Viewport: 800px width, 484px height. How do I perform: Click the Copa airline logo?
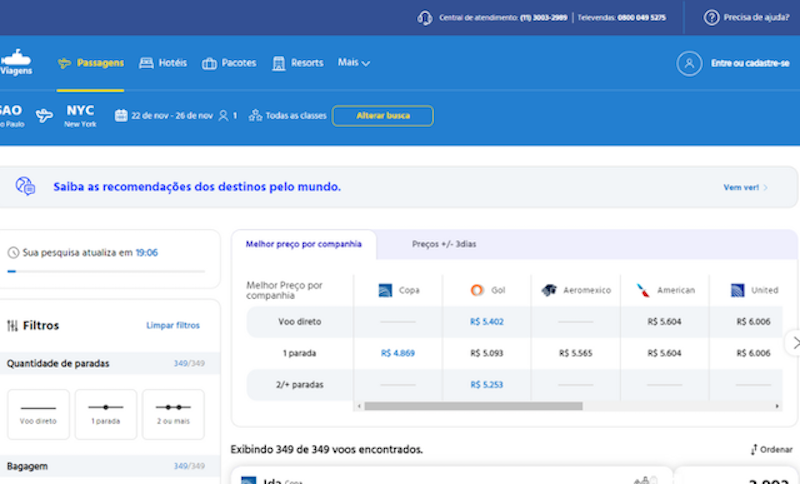[385, 290]
